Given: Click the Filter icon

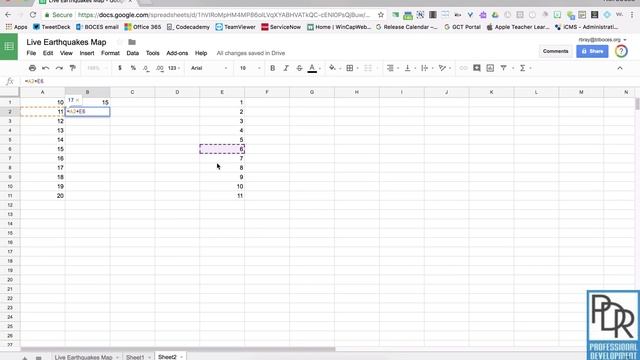Looking at the screenshot, I should [504, 68].
